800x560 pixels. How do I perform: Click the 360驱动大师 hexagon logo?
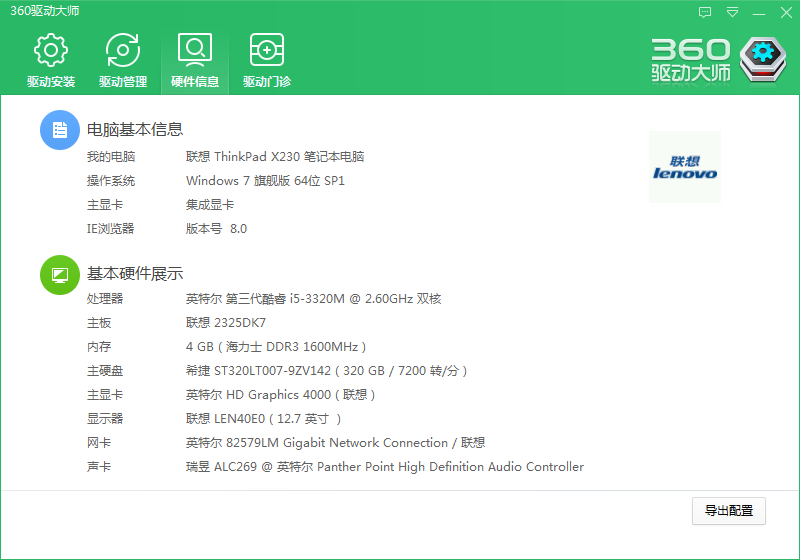coord(763,59)
